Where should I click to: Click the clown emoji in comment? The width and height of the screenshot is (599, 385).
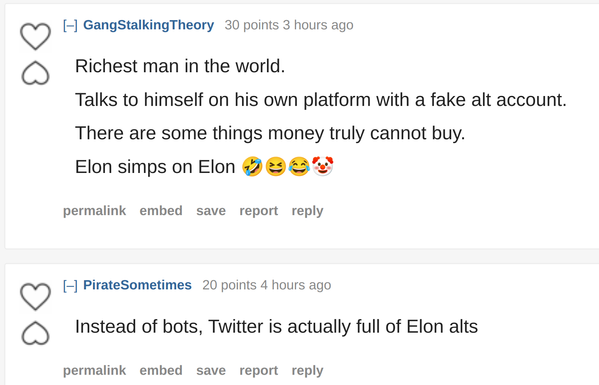point(323,166)
